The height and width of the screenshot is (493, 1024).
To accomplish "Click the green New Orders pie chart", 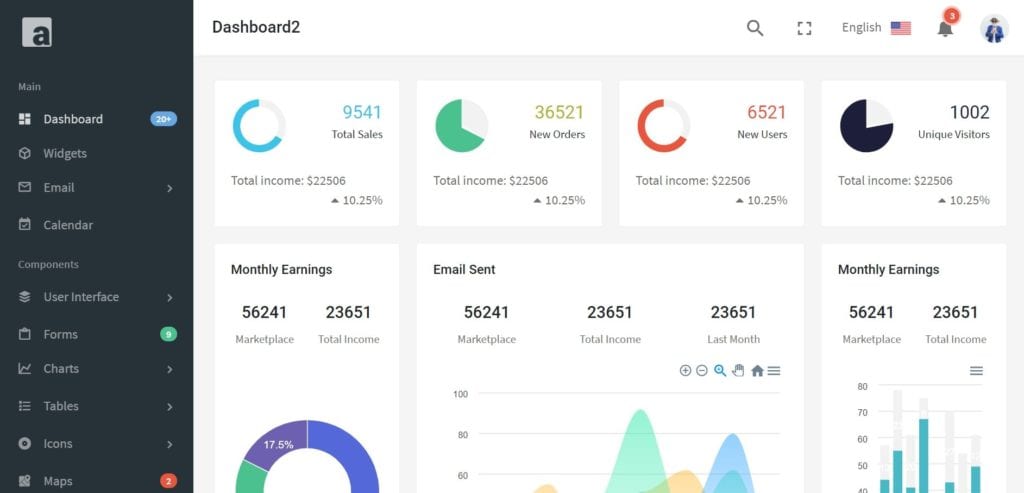I will point(461,125).
